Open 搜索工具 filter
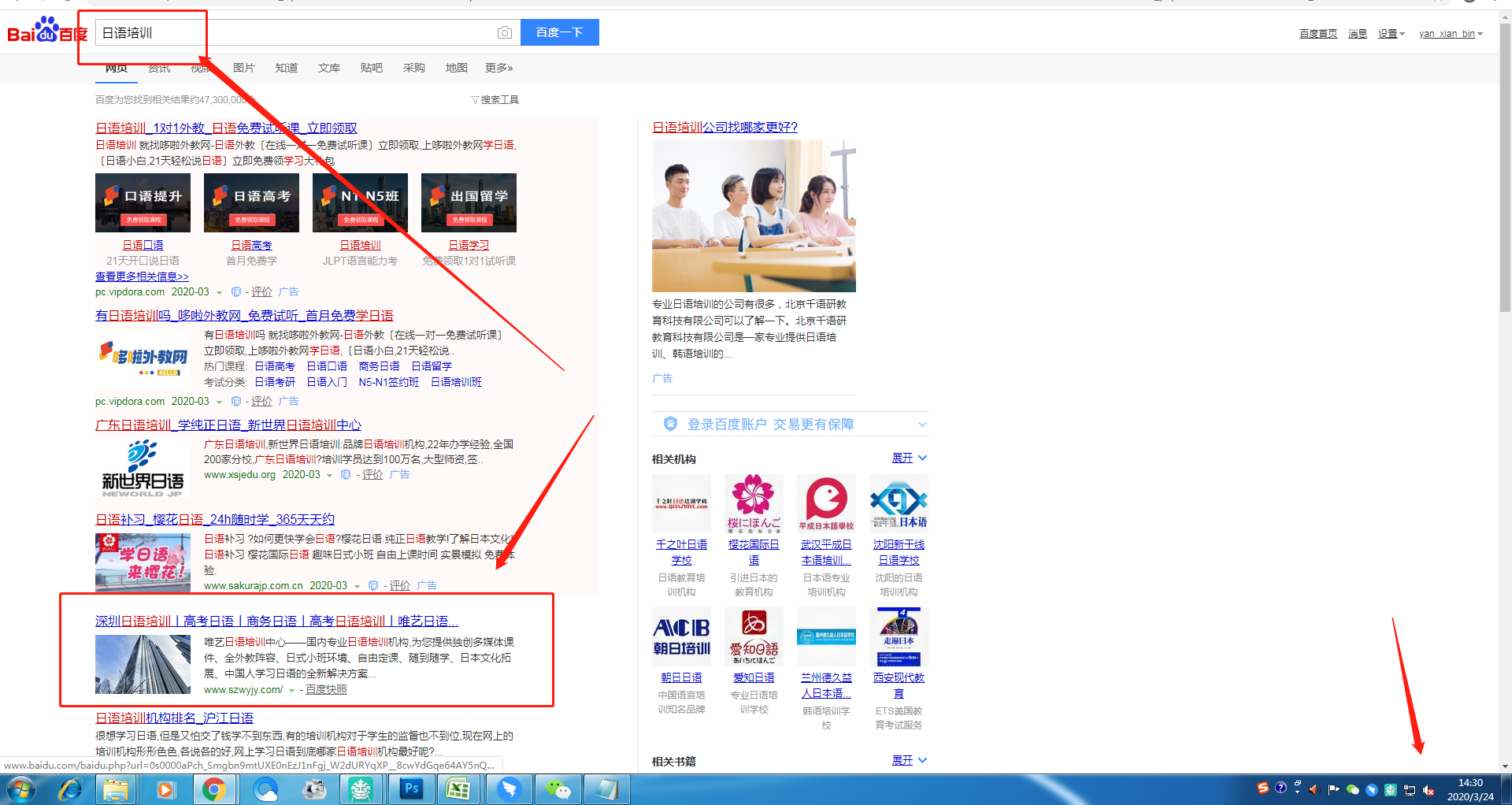This screenshot has height=805, width=1512. [495, 100]
